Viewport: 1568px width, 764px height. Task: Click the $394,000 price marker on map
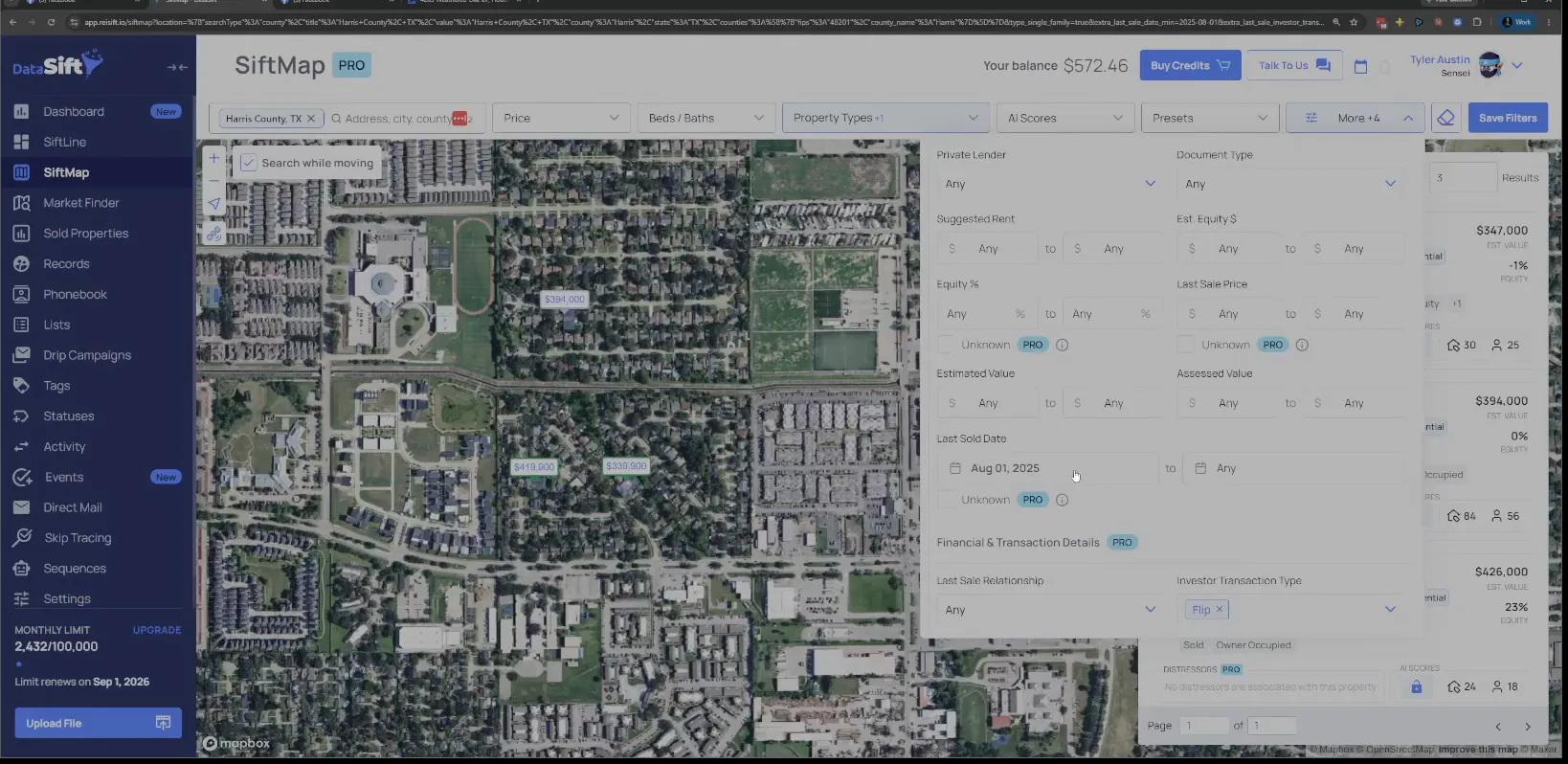(564, 300)
